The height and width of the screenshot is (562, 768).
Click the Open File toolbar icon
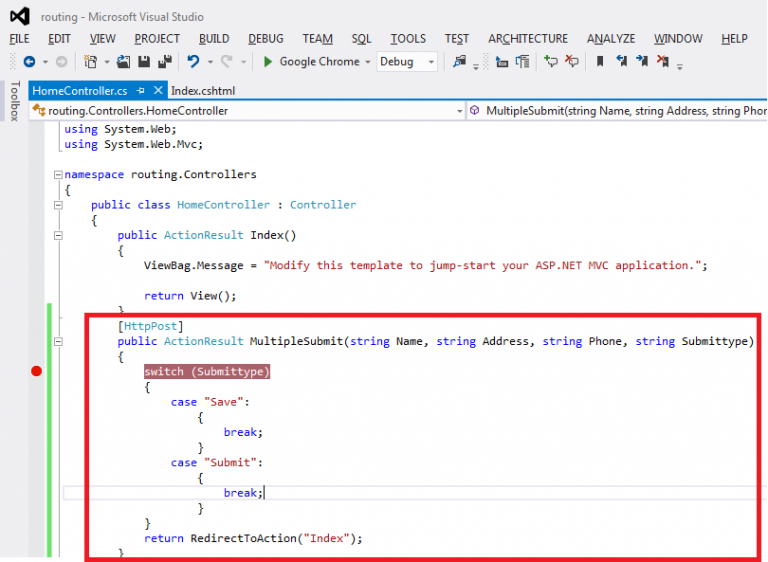(123, 62)
